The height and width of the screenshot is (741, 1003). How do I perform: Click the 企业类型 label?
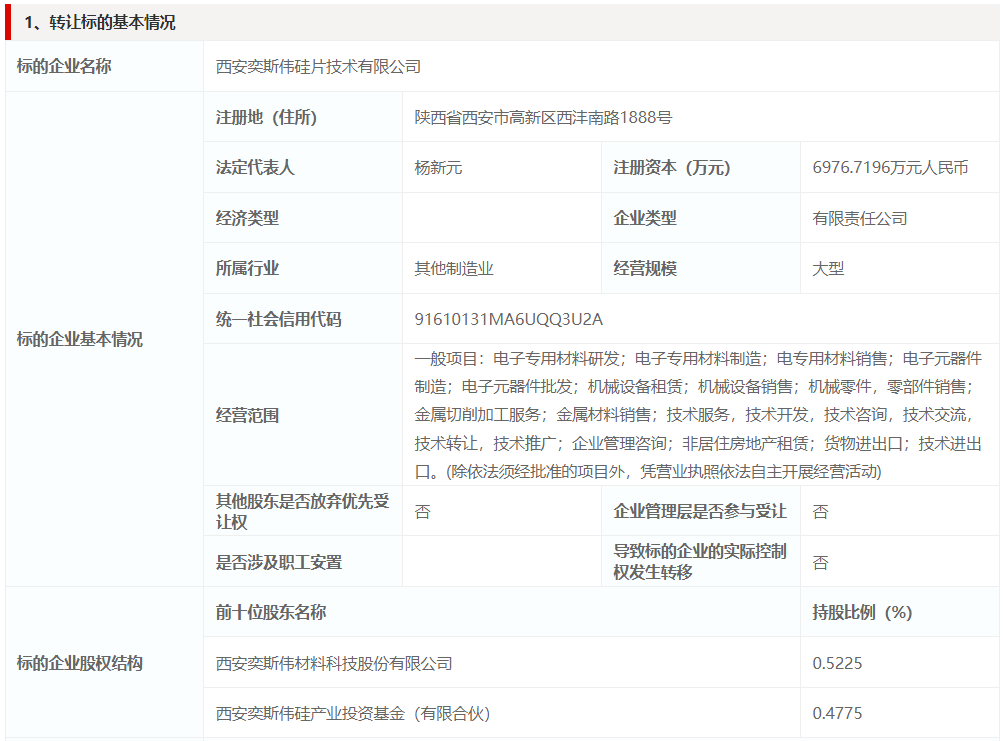coord(645,218)
